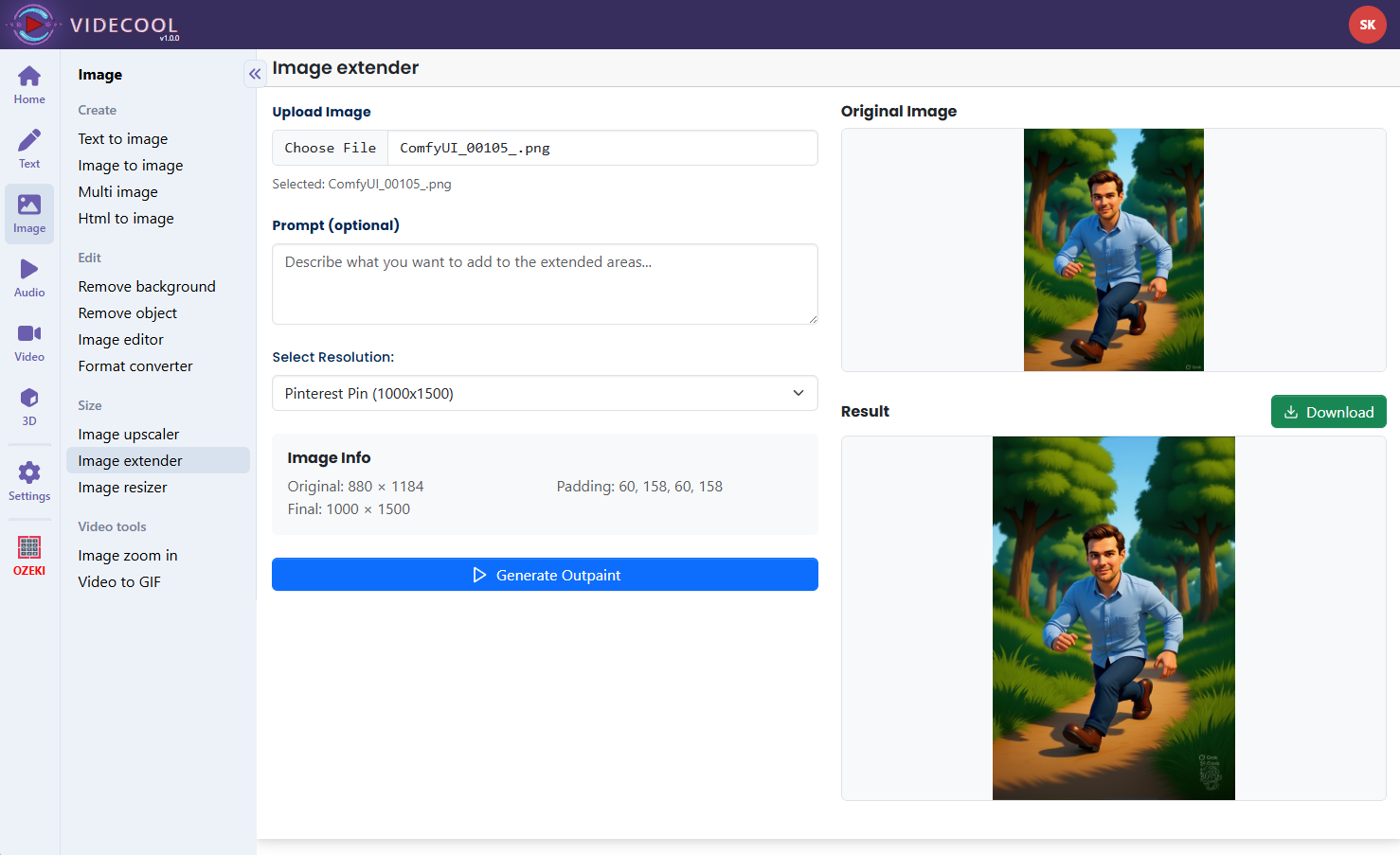Click into the optional Prompt text area

click(x=545, y=284)
